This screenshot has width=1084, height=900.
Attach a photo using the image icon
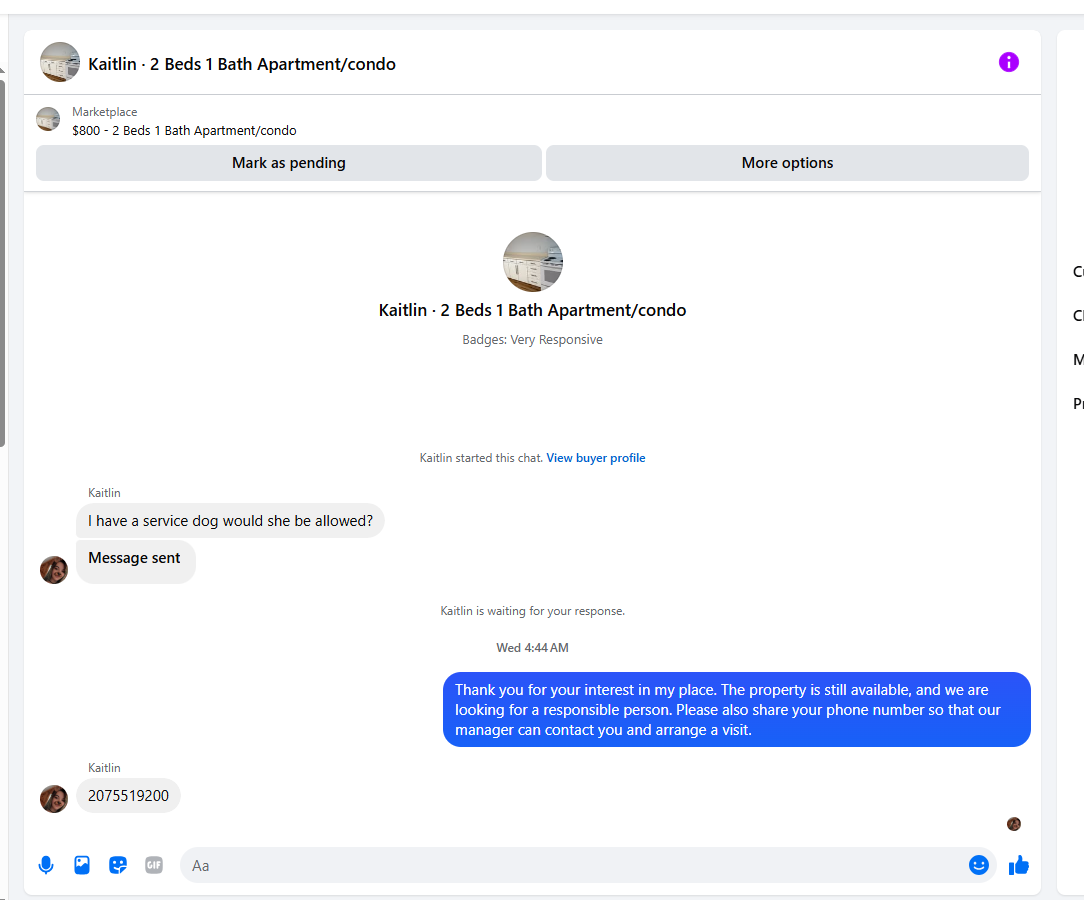tap(82, 865)
